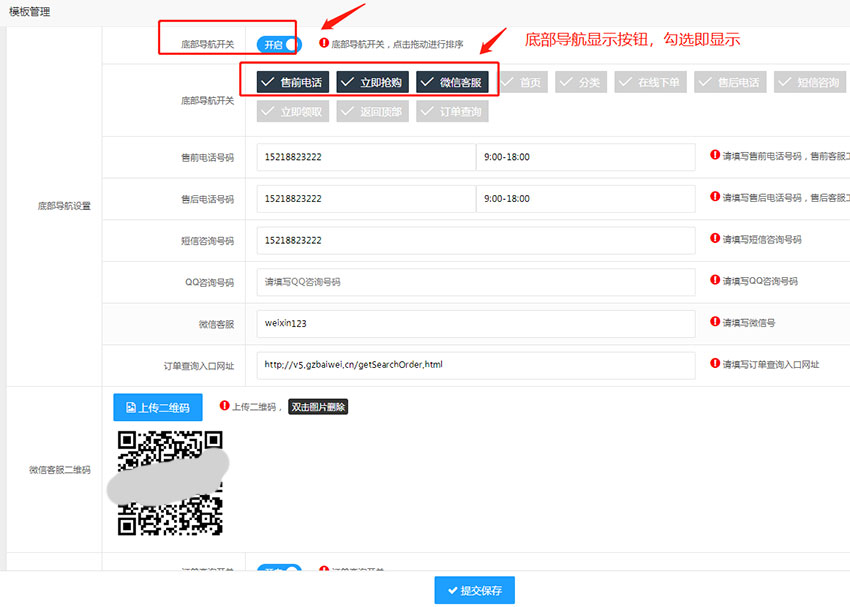Image resolution: width=850 pixels, height=607 pixels.
Task: Click the 订单查询入口网址 URL field
Action: 476,366
